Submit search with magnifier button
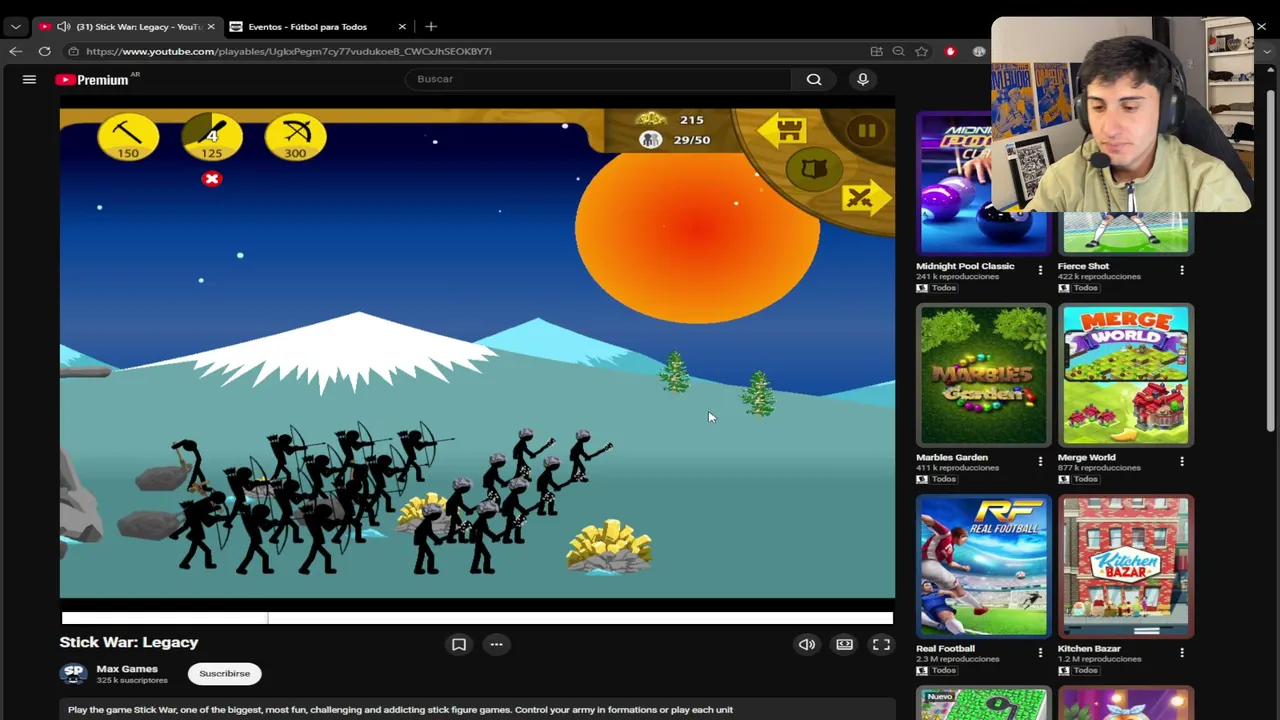The width and height of the screenshot is (1280, 720). coord(814,79)
